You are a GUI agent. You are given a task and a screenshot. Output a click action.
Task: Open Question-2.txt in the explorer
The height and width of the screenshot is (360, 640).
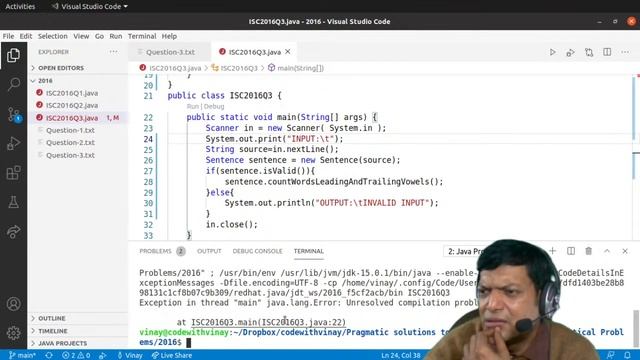(x=70, y=142)
